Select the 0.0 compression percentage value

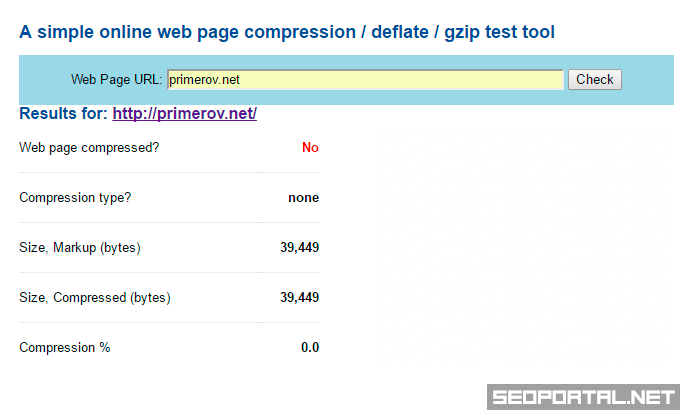click(x=310, y=348)
